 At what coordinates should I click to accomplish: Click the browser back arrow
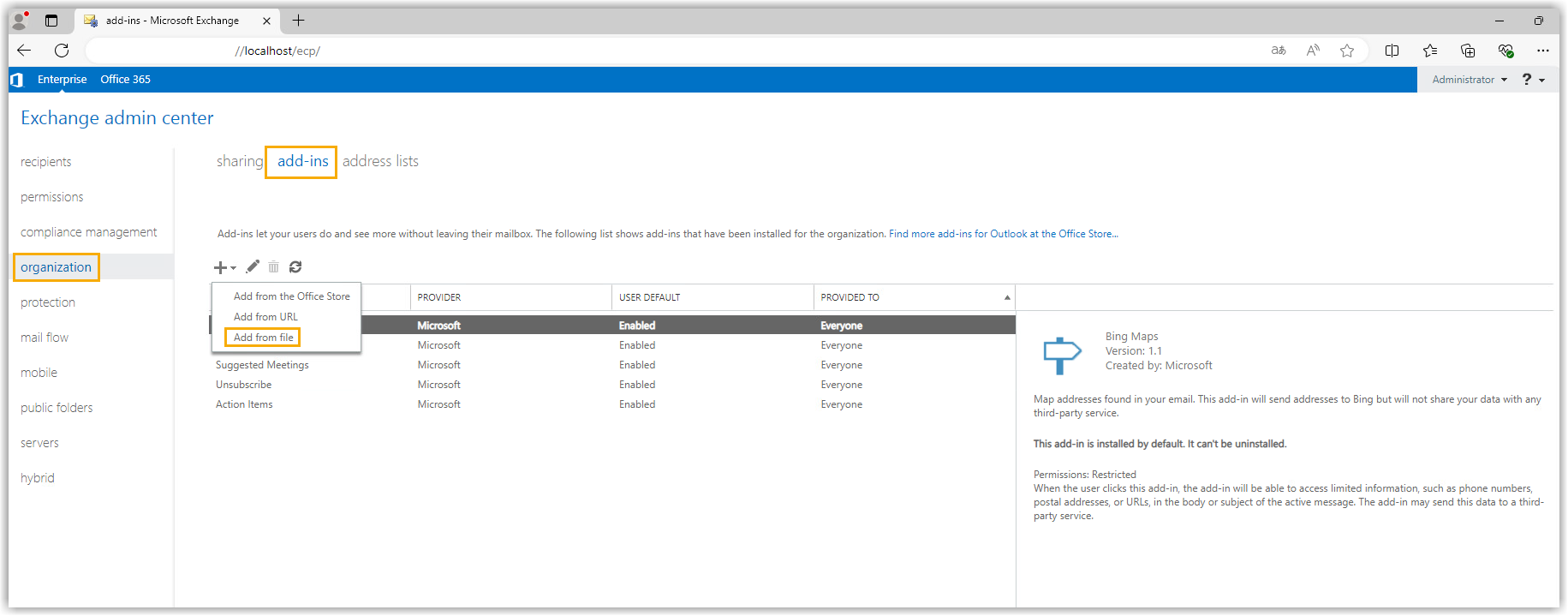click(24, 51)
